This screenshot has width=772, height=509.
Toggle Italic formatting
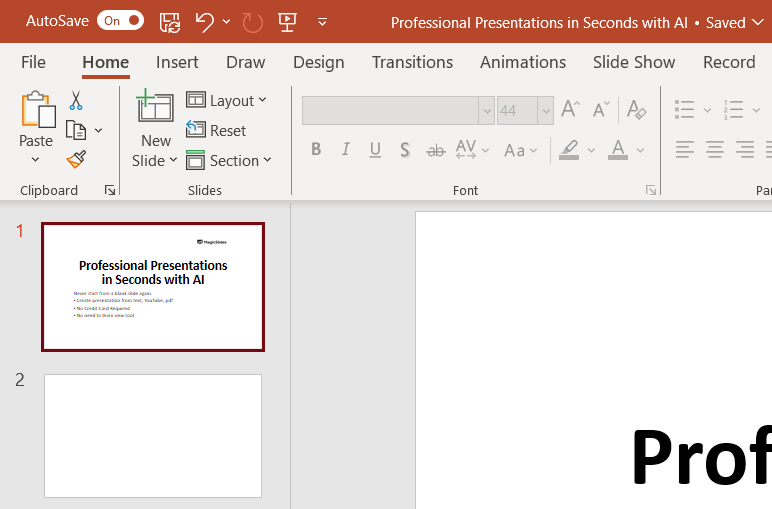346,150
